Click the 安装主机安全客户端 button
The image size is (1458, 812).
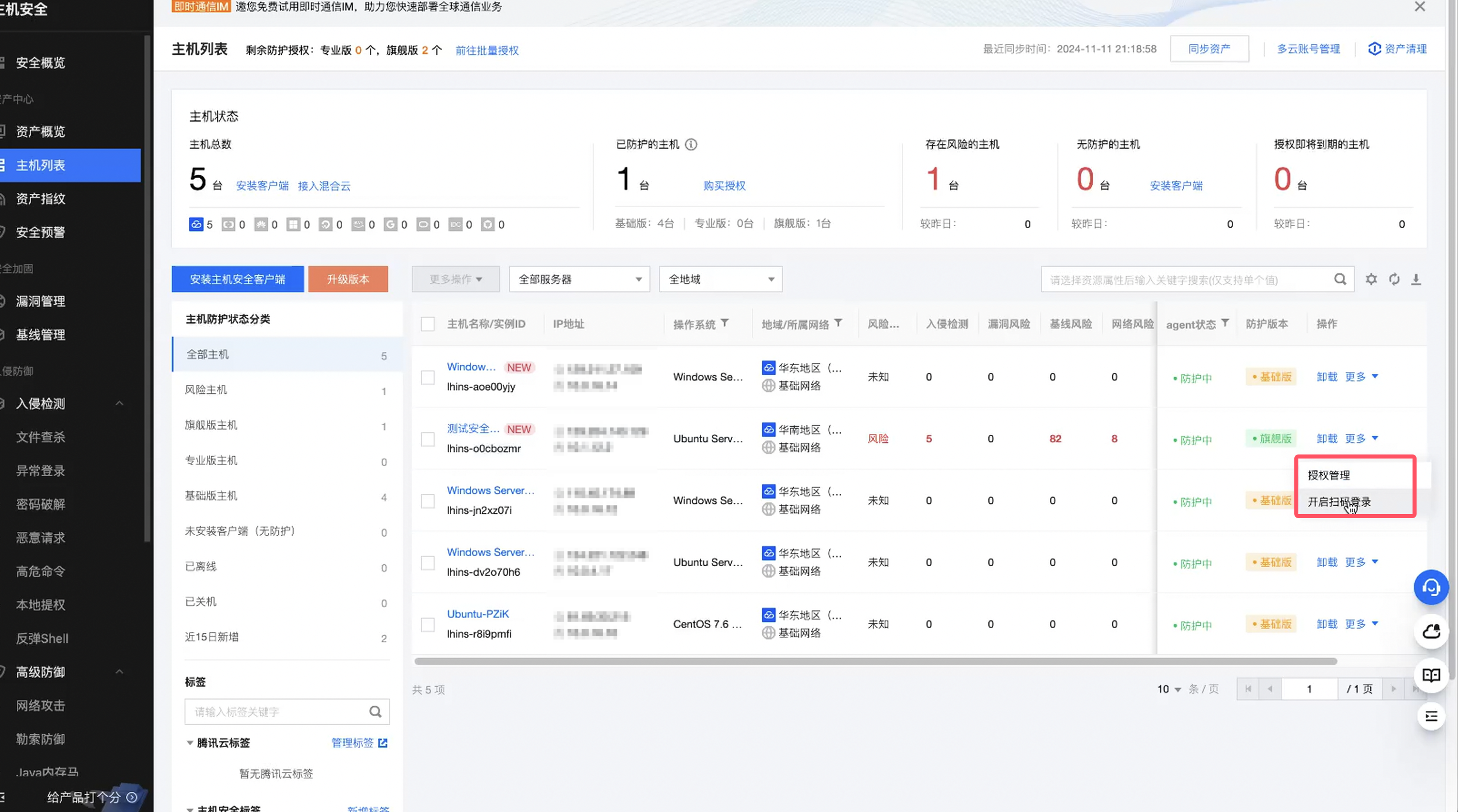coord(237,279)
